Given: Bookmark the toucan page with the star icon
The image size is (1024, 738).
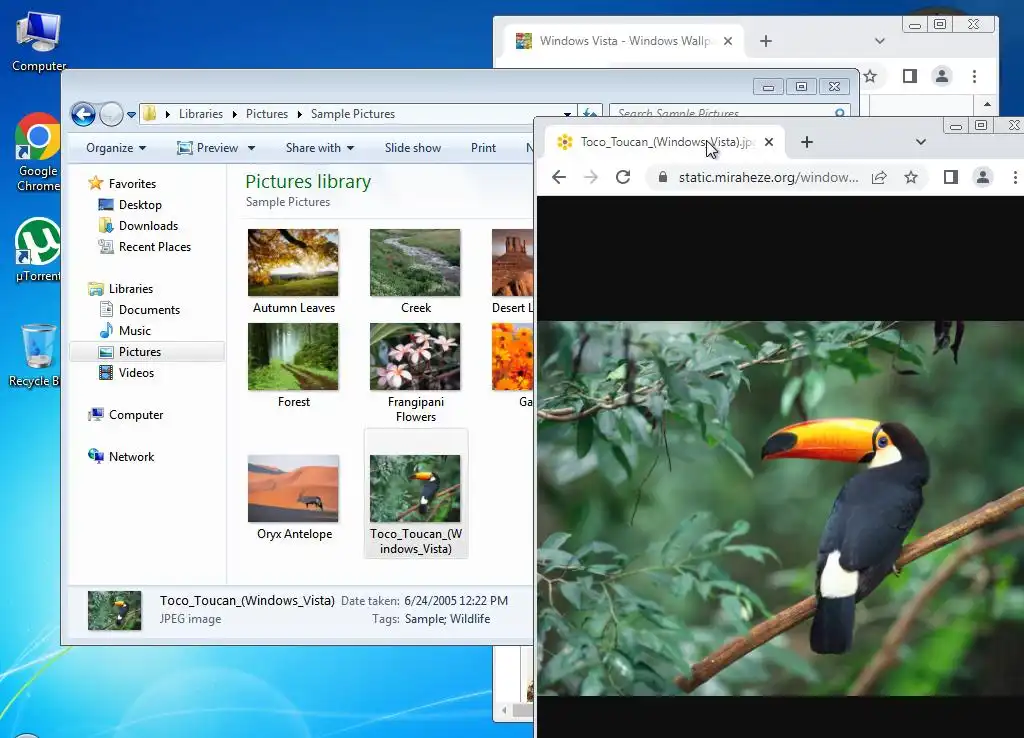Looking at the screenshot, I should click(x=911, y=177).
